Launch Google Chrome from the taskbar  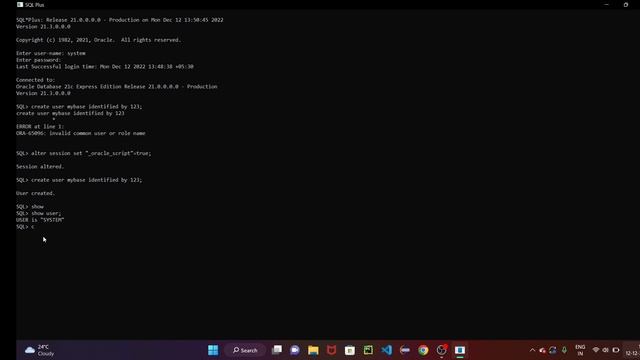[423, 350]
